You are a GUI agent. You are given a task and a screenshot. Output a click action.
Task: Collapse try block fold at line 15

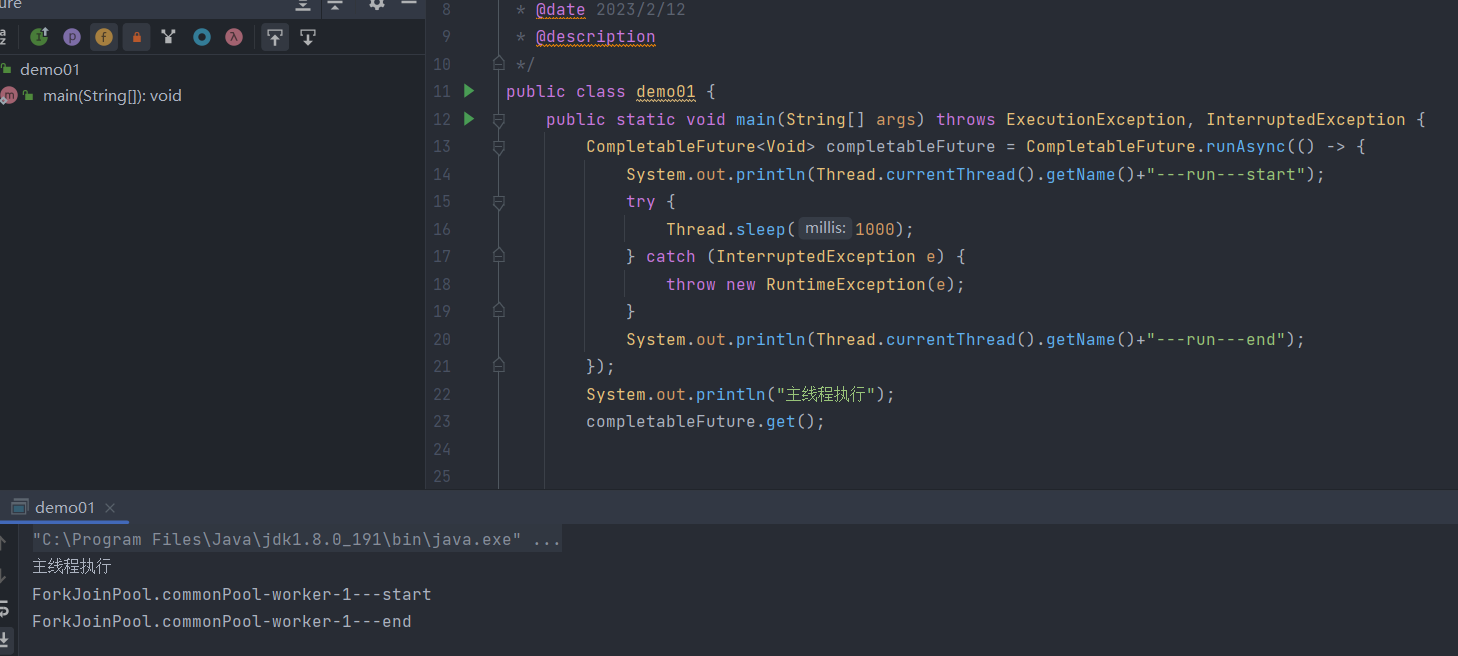pos(499,202)
